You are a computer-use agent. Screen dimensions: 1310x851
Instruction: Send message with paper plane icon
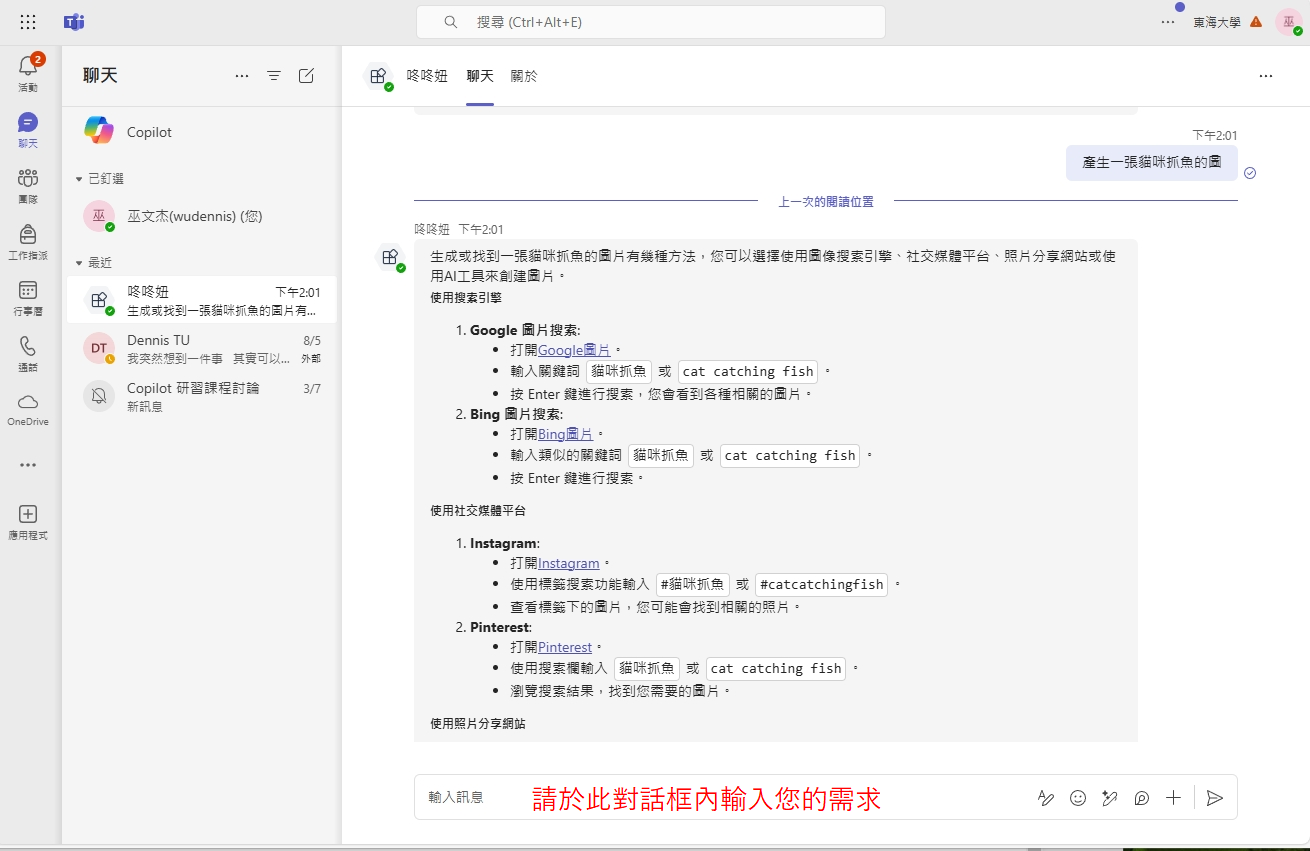point(1215,798)
